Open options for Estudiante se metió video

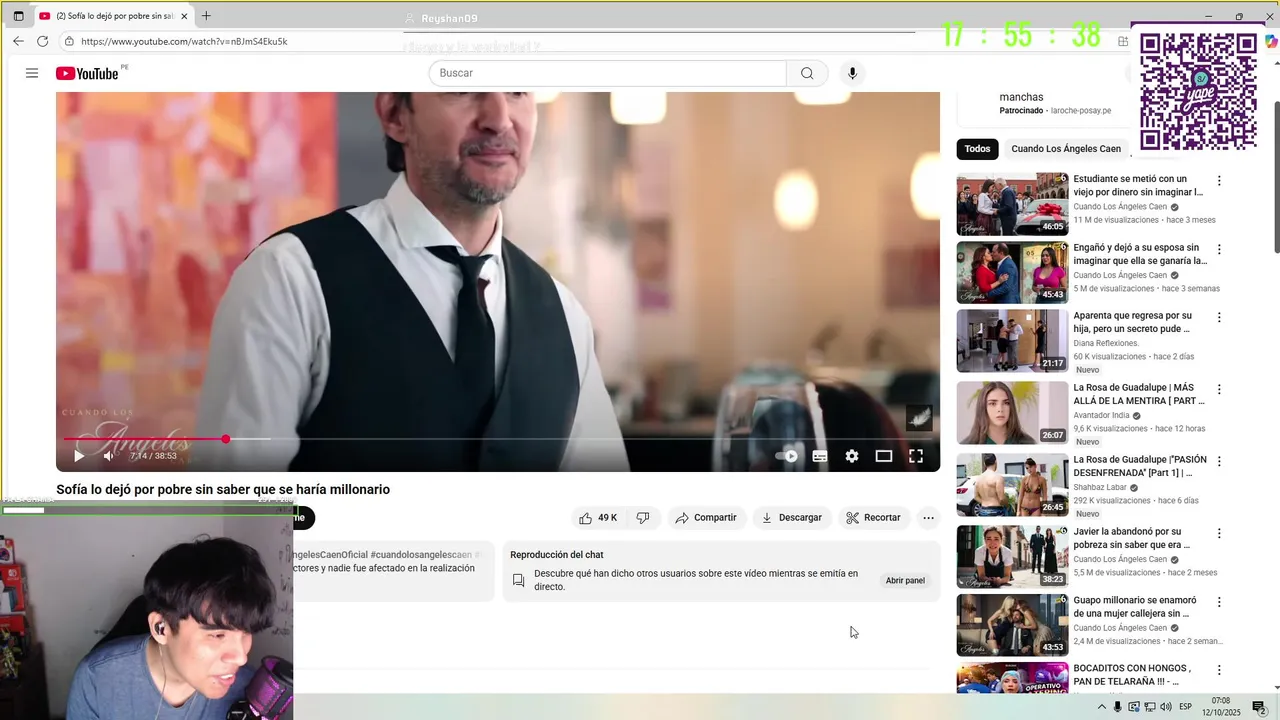coord(1219,181)
